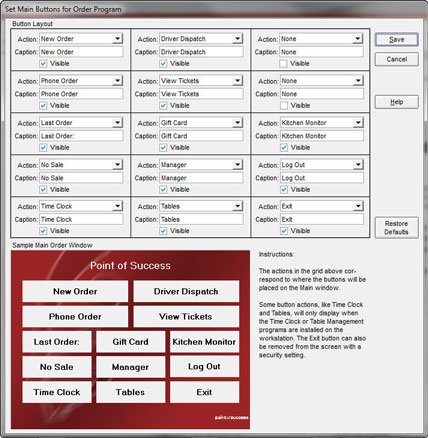Cancel the button layout dialog

[396, 59]
